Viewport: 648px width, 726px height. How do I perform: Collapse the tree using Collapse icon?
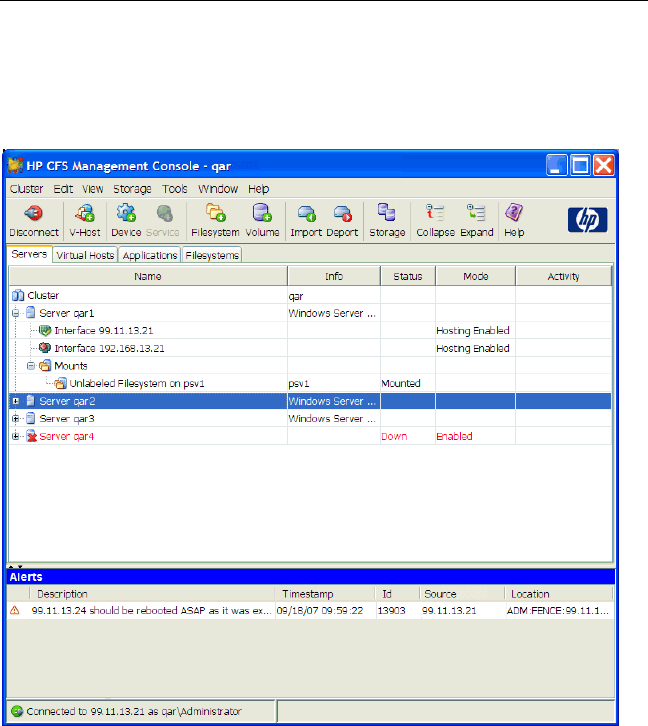tap(435, 213)
